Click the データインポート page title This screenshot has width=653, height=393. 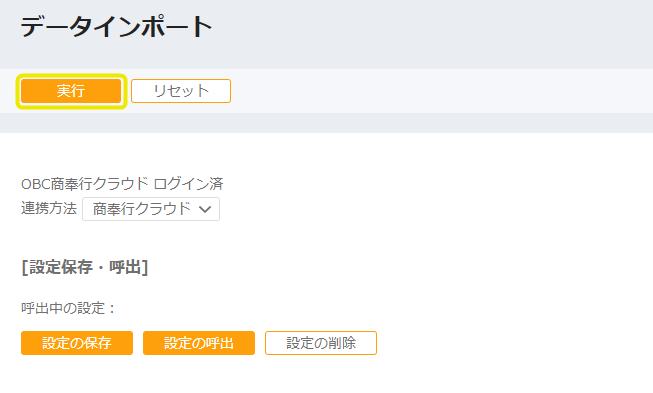pyautogui.click(x=117, y=27)
